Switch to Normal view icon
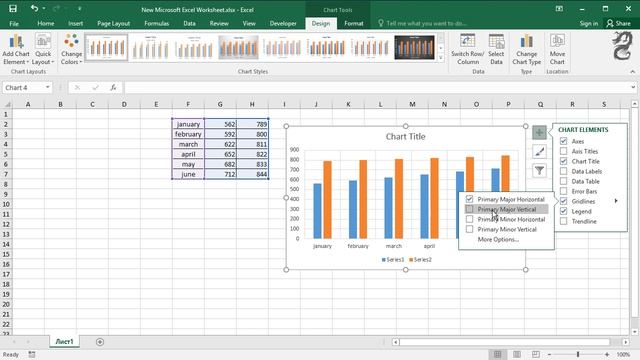The width and height of the screenshot is (640, 360). point(497,354)
